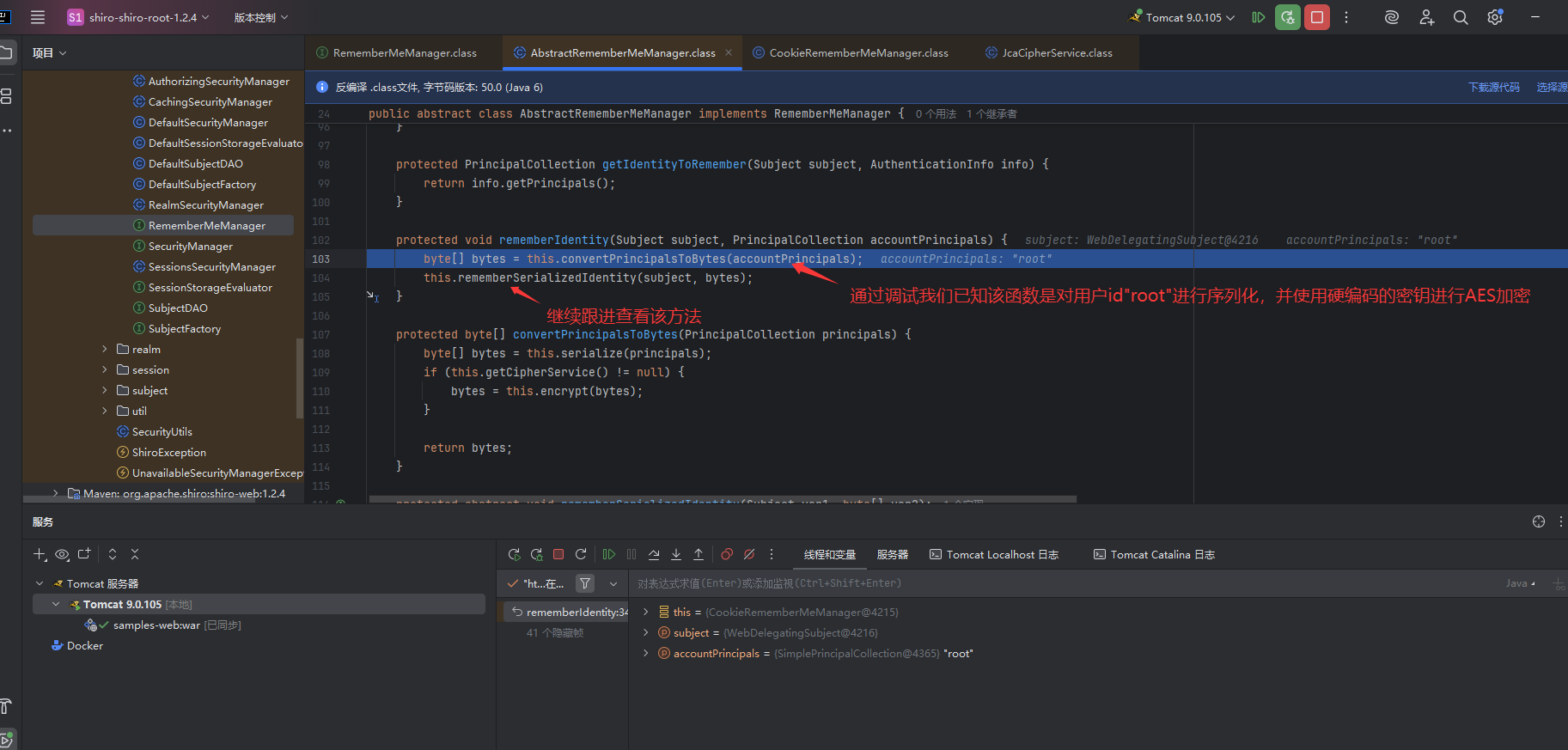Viewport: 1568px width, 750px height.
Task: Open the AI Assistant swirl icon
Action: coord(1391,17)
